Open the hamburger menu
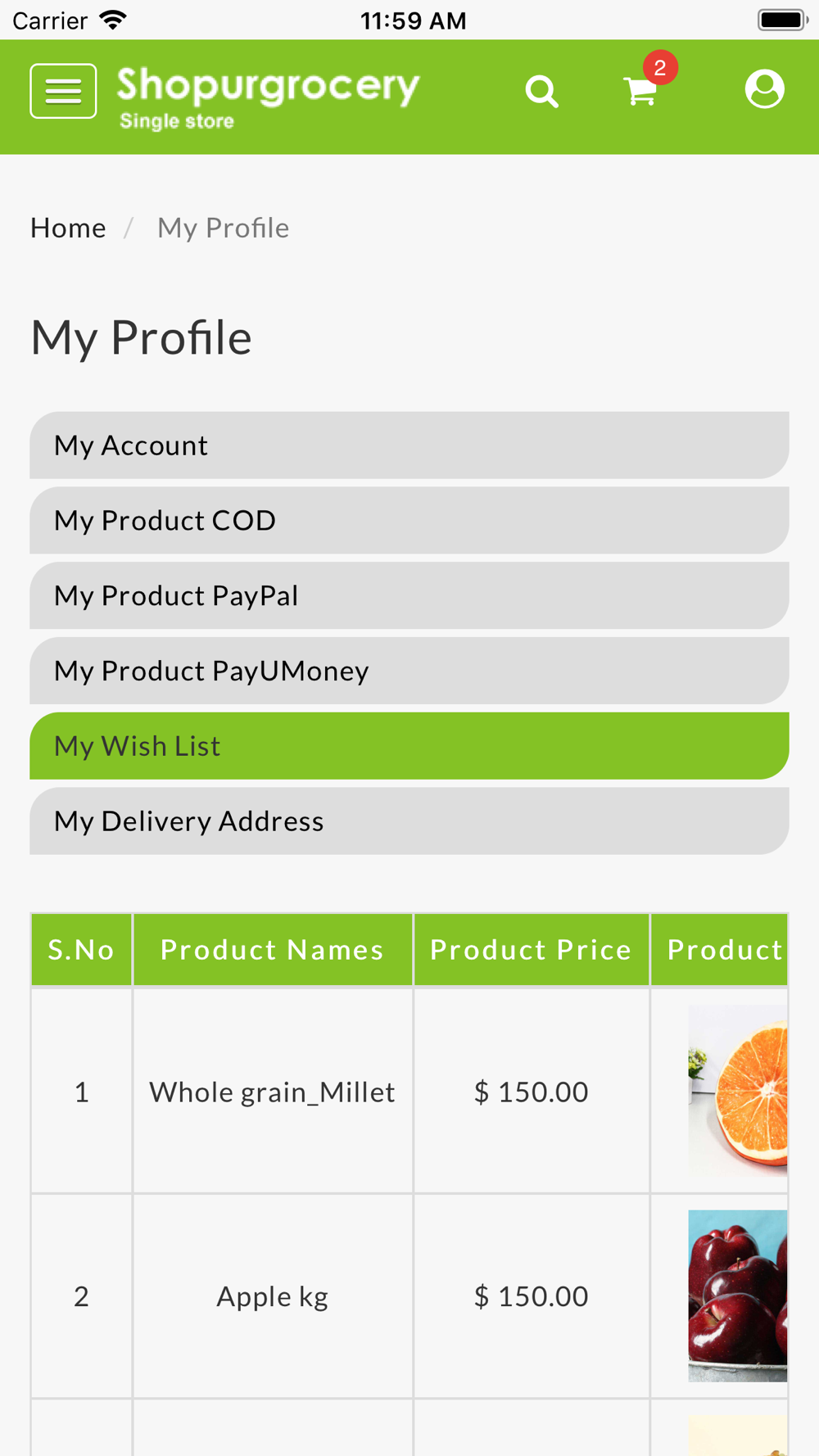Screen dimensions: 819x1456 63,91
